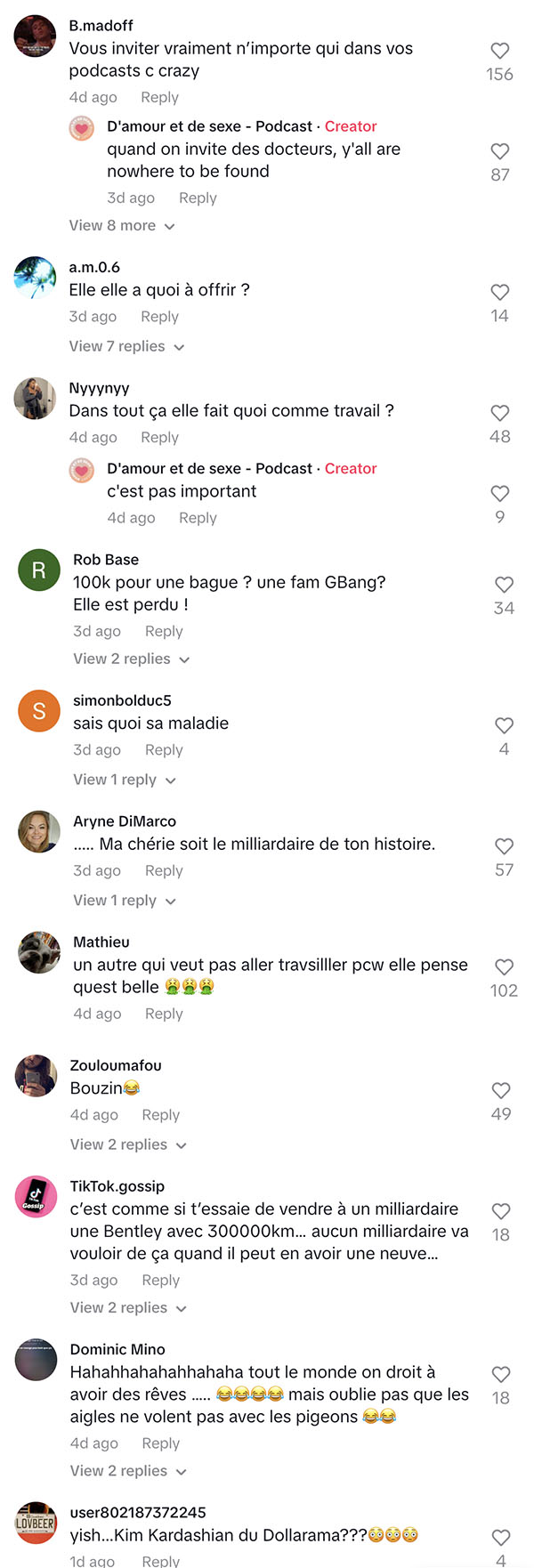Image resolution: width=534 pixels, height=1568 pixels.
Task: Tap the heart on a.m.0.6's comment
Action: pyautogui.click(x=500, y=293)
